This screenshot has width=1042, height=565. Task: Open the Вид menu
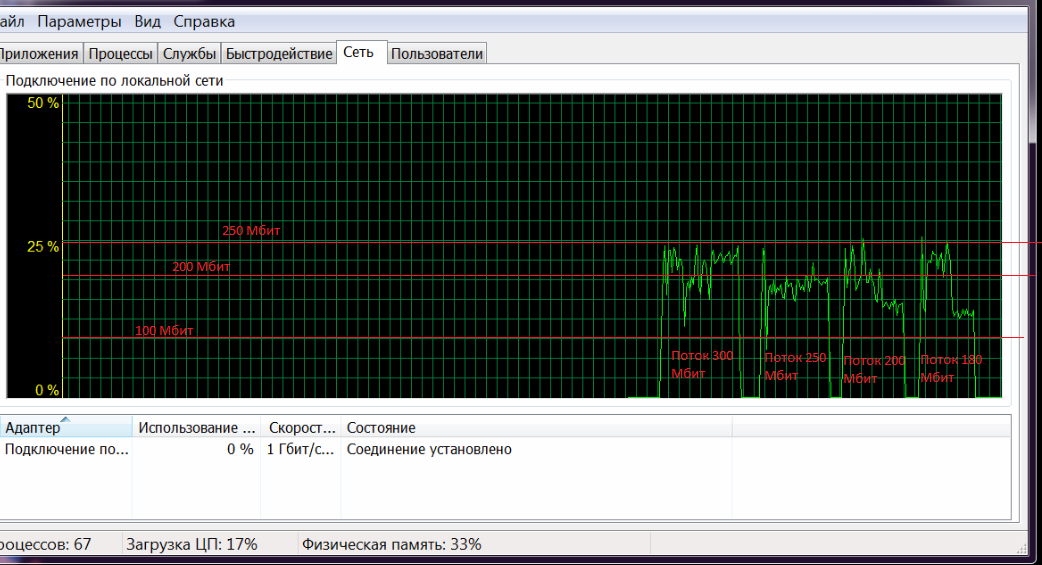pos(147,21)
